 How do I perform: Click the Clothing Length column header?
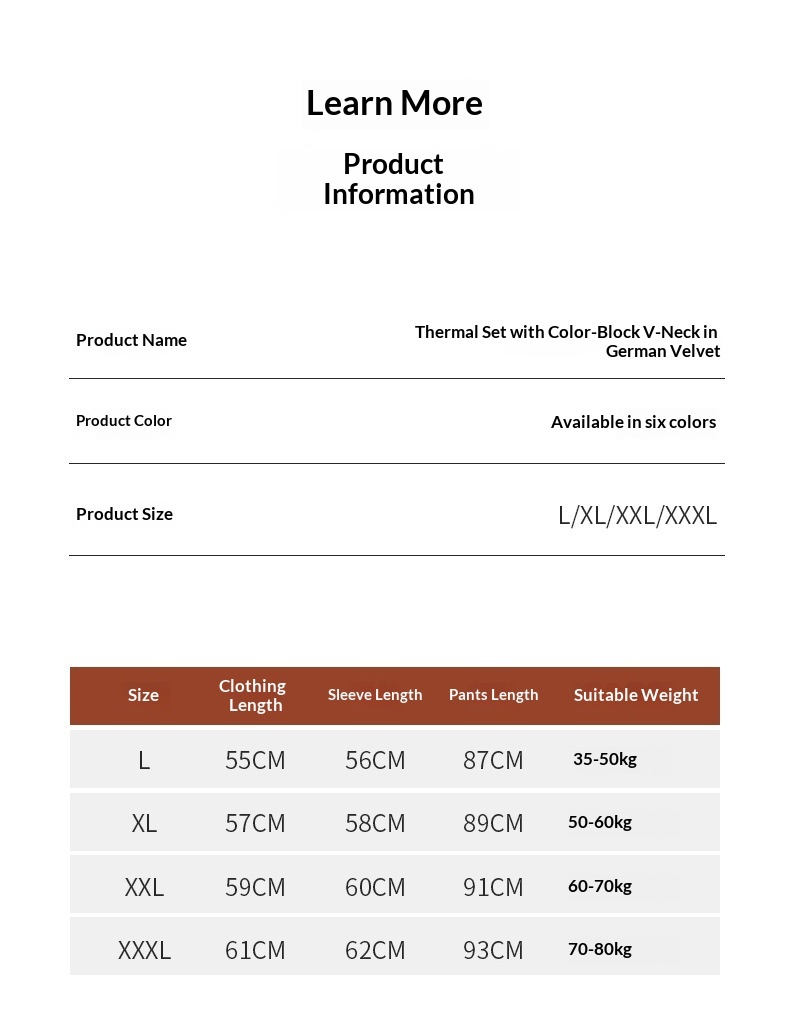pyautogui.click(x=253, y=695)
